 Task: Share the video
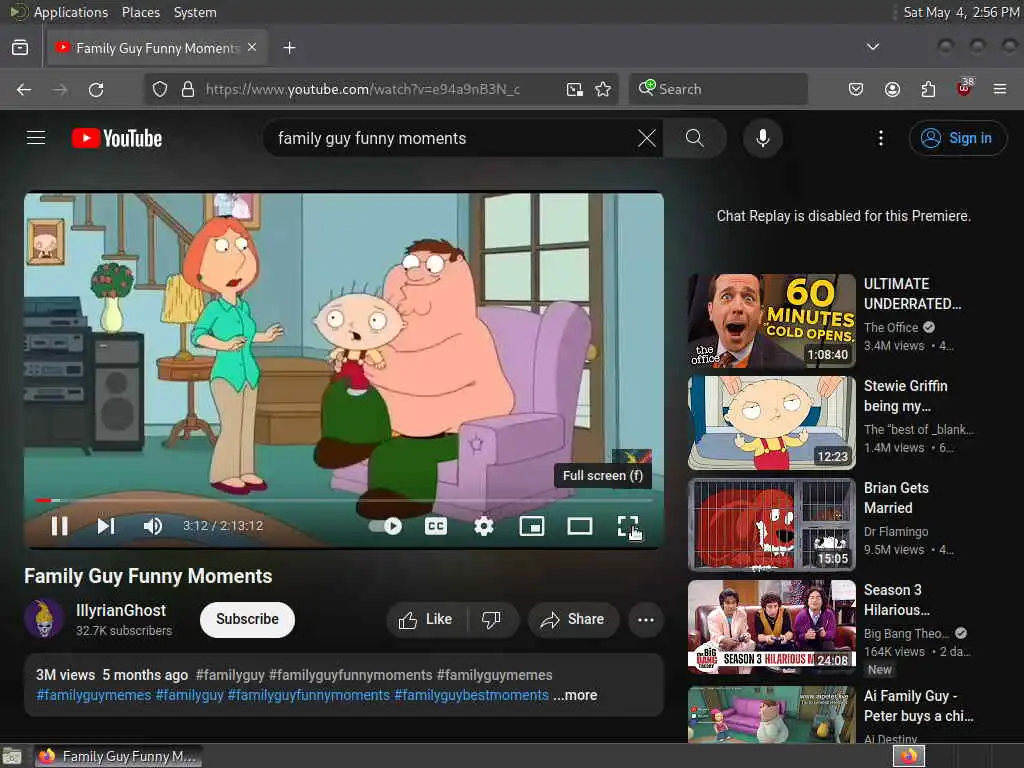point(572,619)
